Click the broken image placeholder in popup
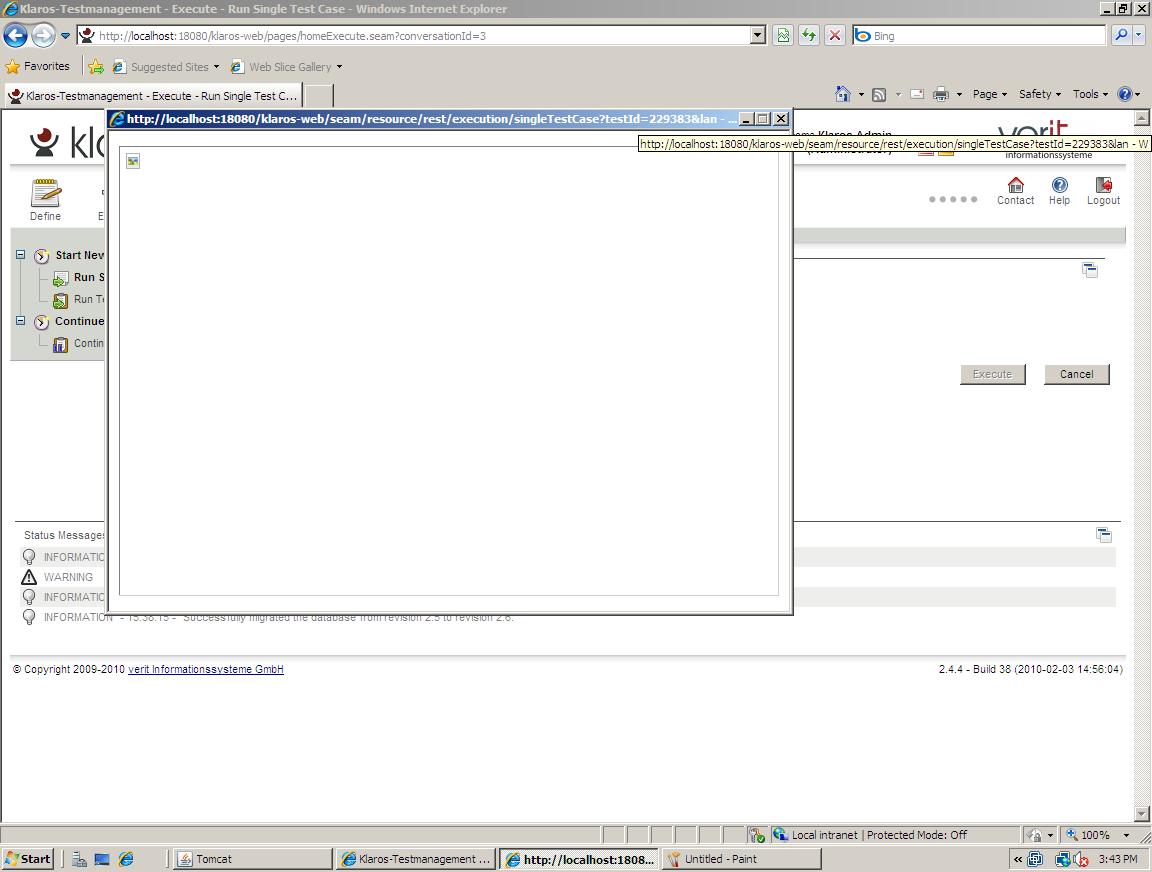1152x872 pixels. [x=133, y=161]
